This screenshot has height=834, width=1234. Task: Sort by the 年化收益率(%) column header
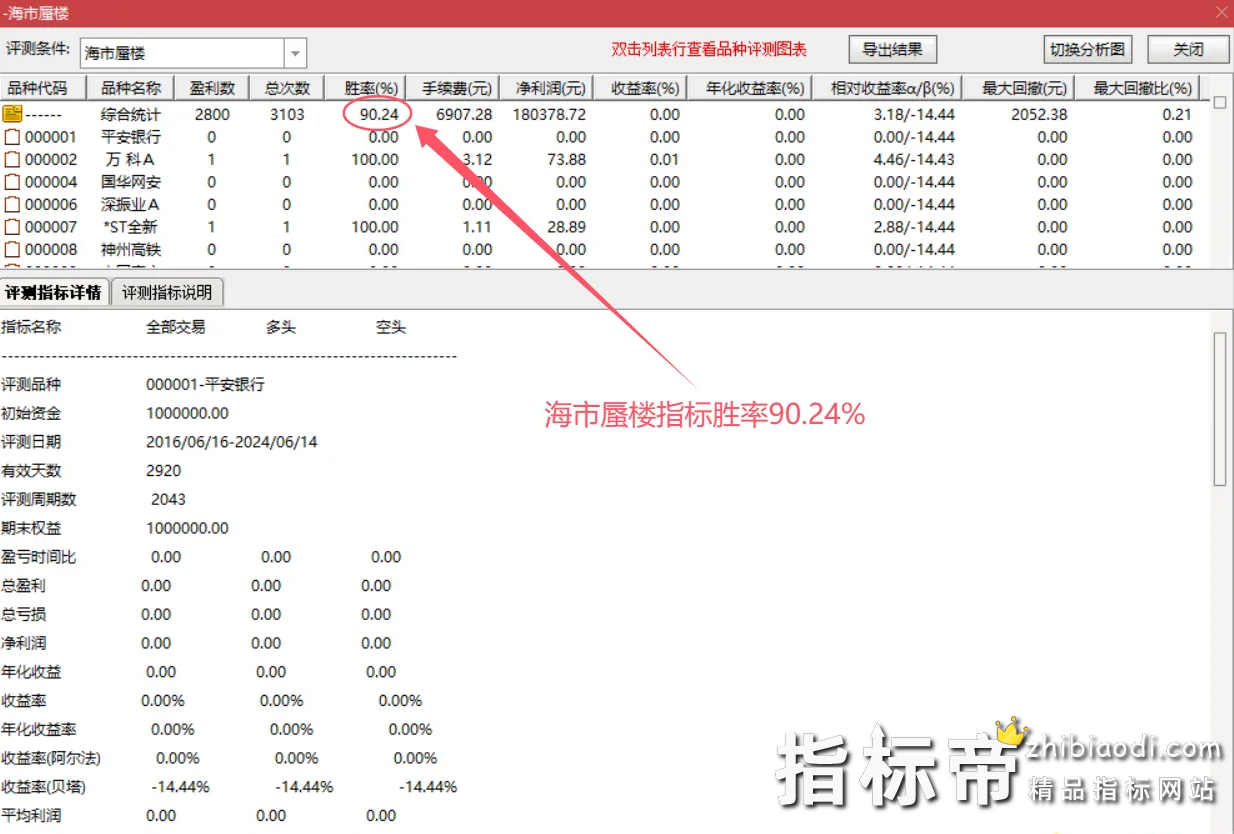(750, 88)
